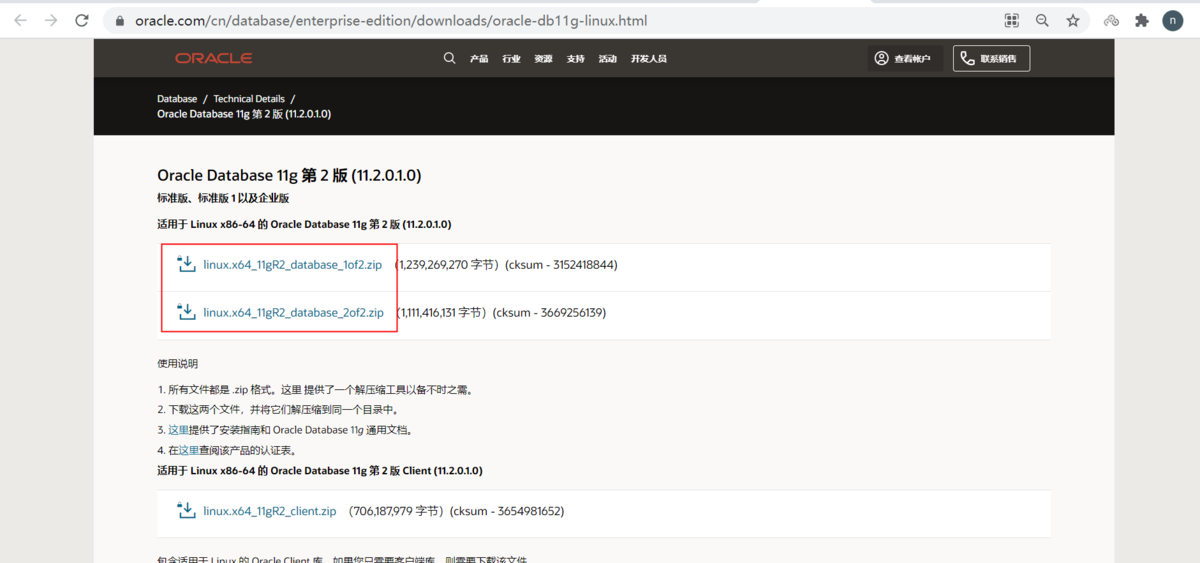The width and height of the screenshot is (1200, 563).
Task: Open the 资源 menu
Action: 543,59
